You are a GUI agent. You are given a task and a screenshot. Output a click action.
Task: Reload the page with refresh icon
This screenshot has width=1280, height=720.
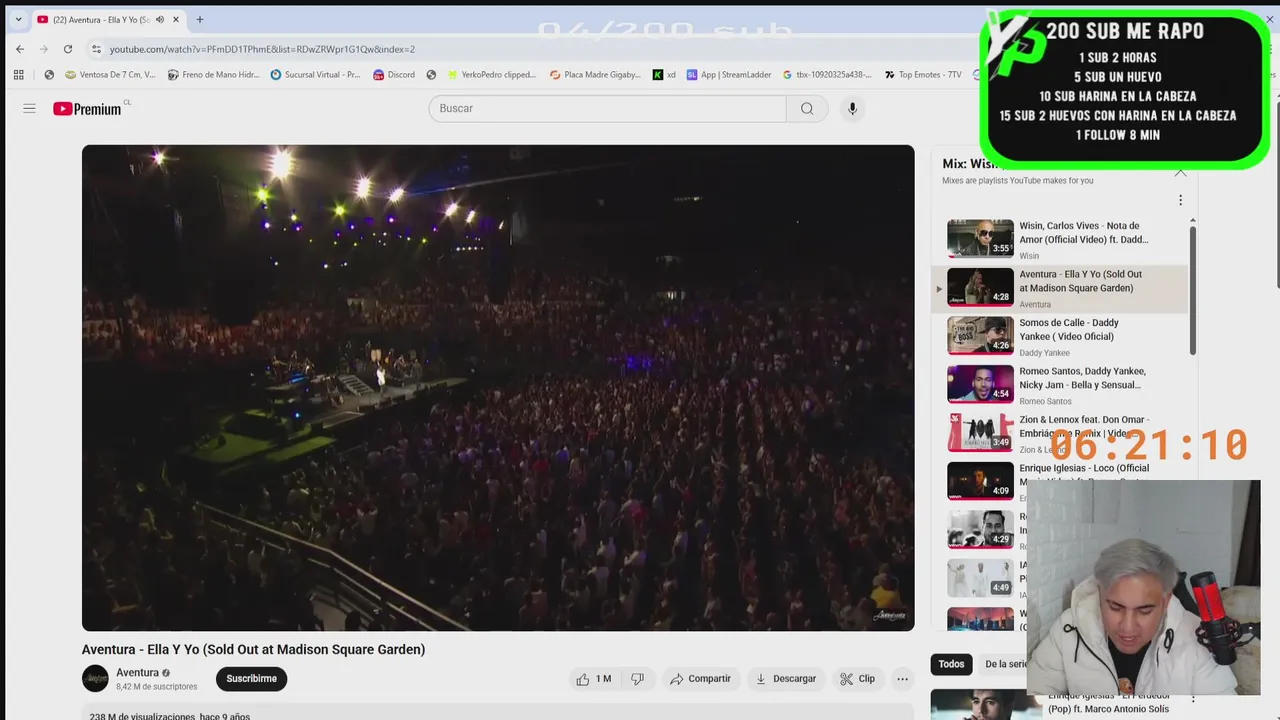pos(68,49)
